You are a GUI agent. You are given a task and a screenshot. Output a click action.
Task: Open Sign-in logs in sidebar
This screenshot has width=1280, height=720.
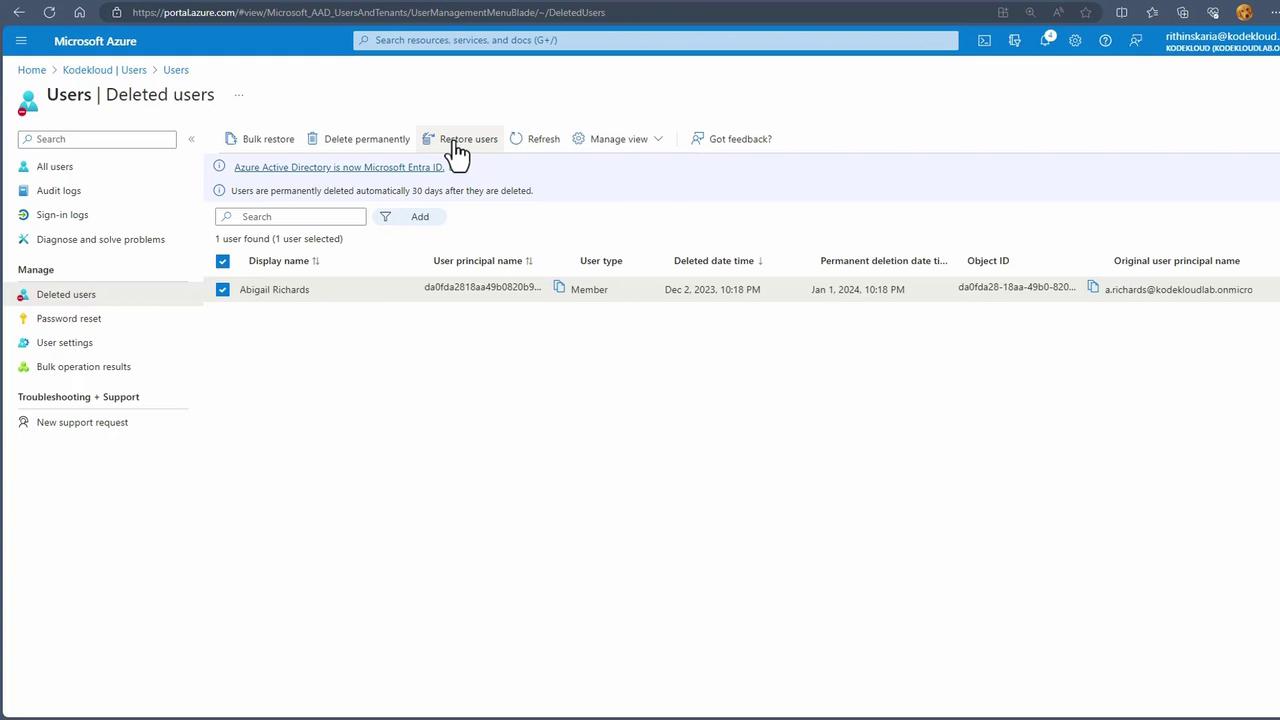pyautogui.click(x=62, y=215)
